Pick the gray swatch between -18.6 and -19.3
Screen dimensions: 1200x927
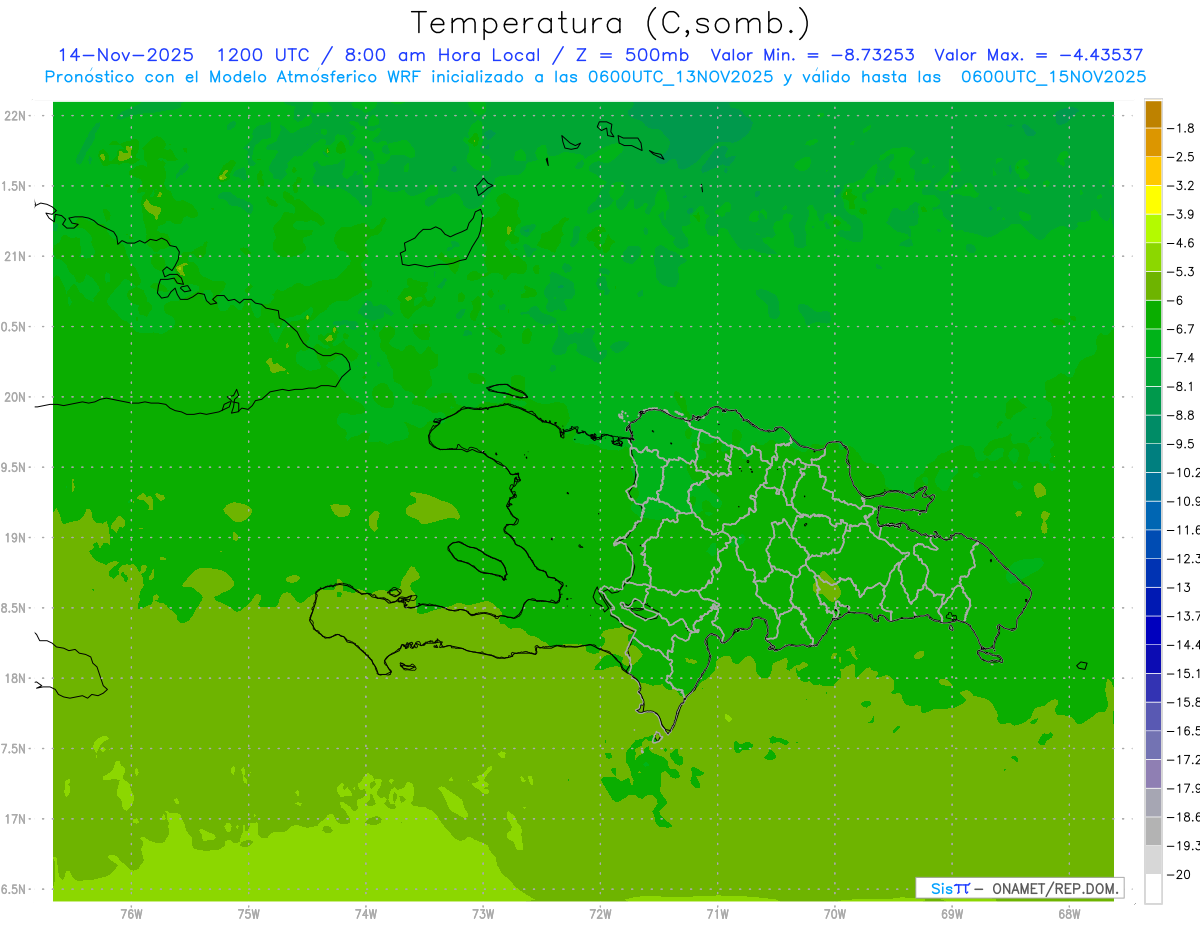(1154, 831)
